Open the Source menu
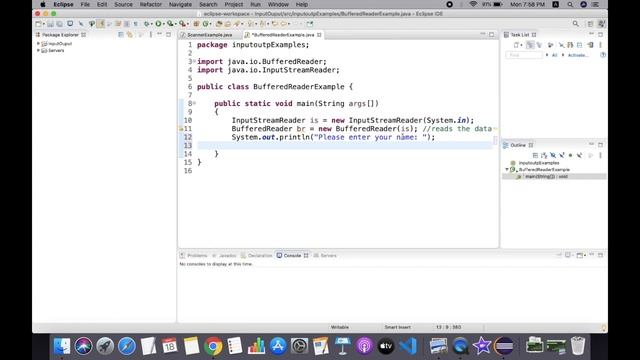The height and width of the screenshot is (360, 640). pyautogui.click(x=123, y=4)
